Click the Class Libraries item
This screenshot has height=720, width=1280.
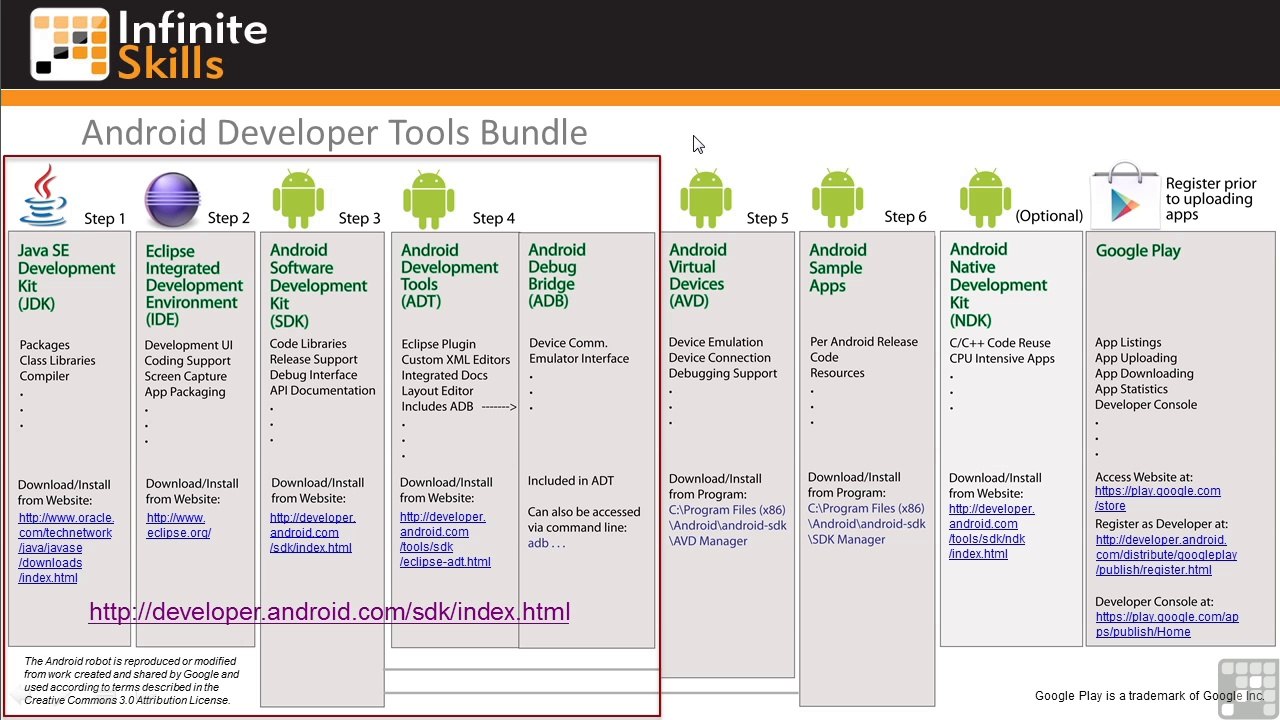(58, 360)
